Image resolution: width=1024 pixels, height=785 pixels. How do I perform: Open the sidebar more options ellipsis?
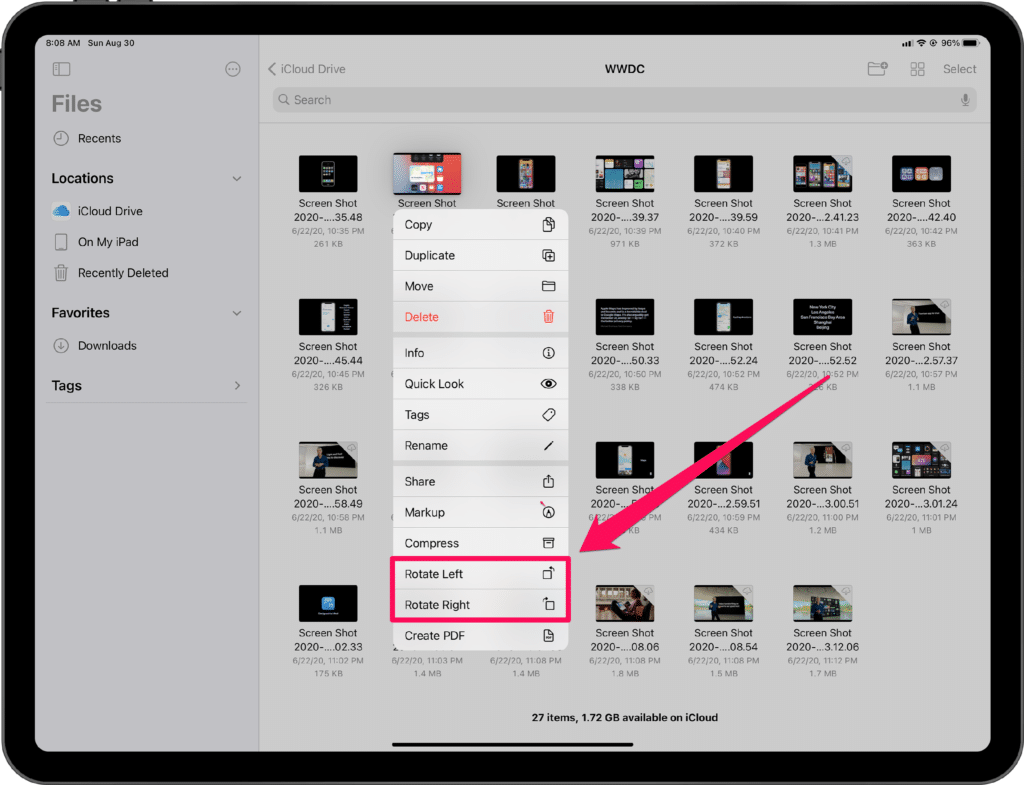233,69
